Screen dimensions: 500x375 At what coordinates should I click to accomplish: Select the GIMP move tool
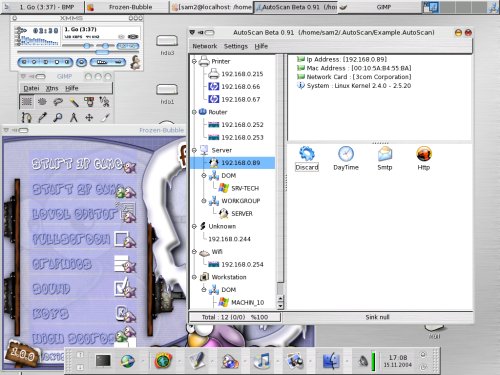tap(89, 117)
